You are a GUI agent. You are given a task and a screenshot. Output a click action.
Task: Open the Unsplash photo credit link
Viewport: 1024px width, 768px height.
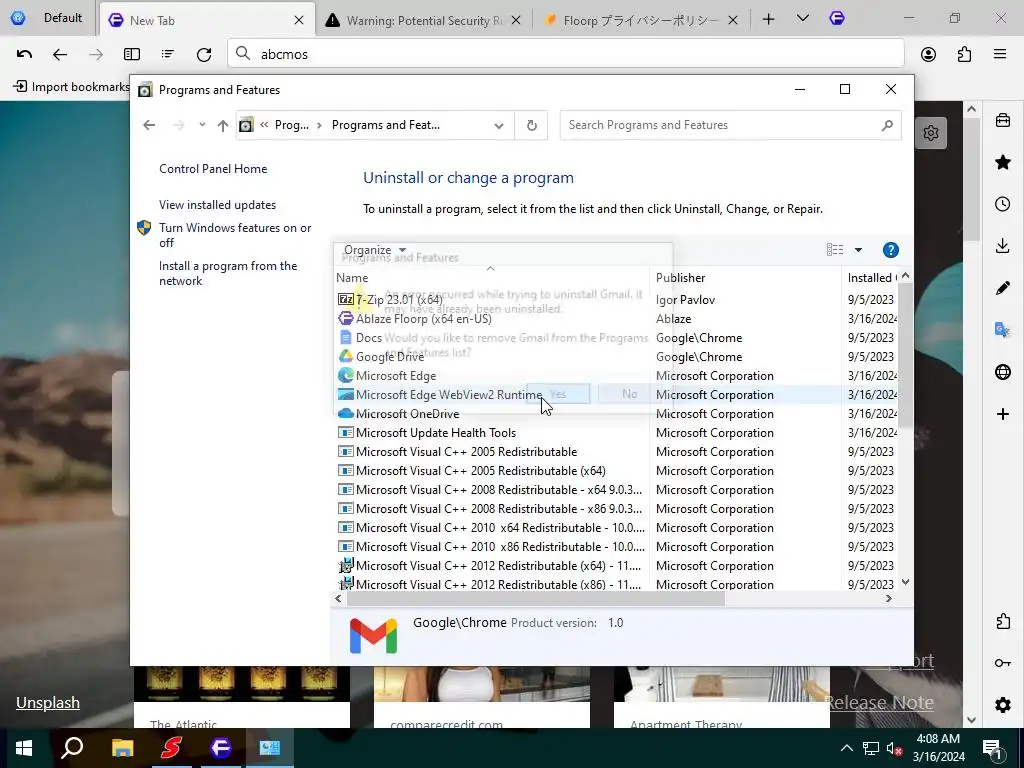point(48,703)
